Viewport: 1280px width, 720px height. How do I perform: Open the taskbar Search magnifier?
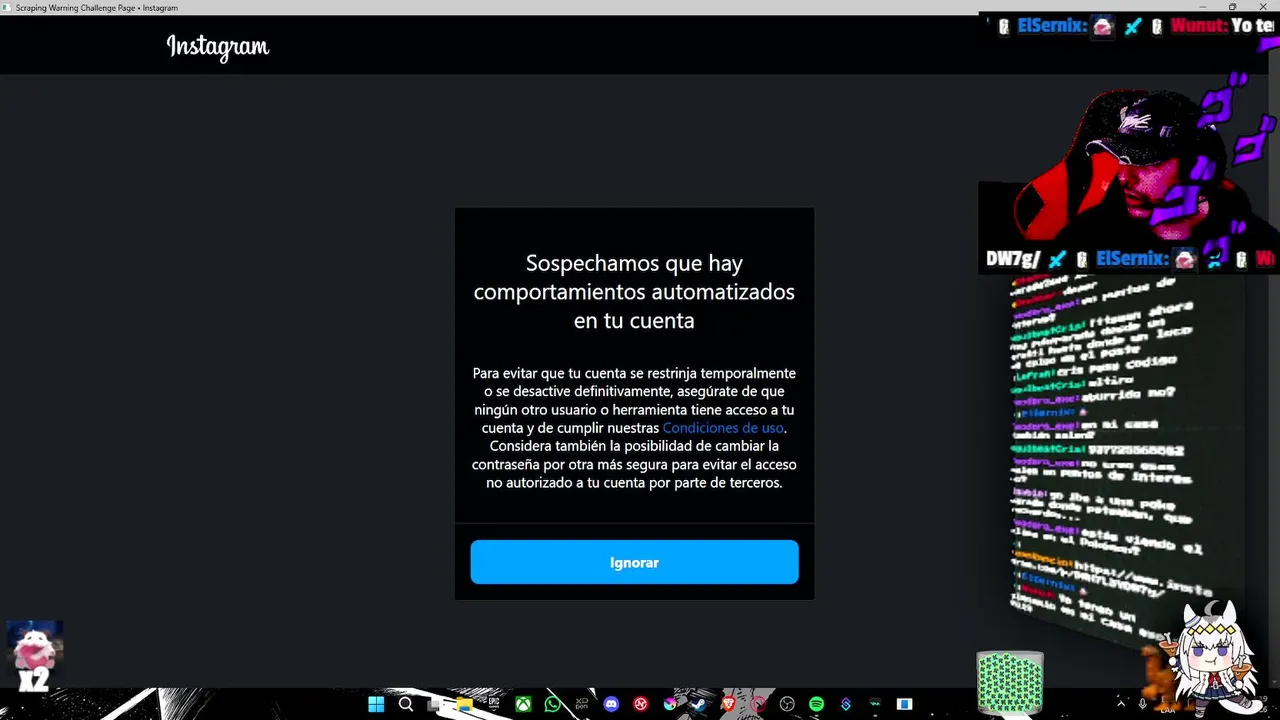(406, 704)
